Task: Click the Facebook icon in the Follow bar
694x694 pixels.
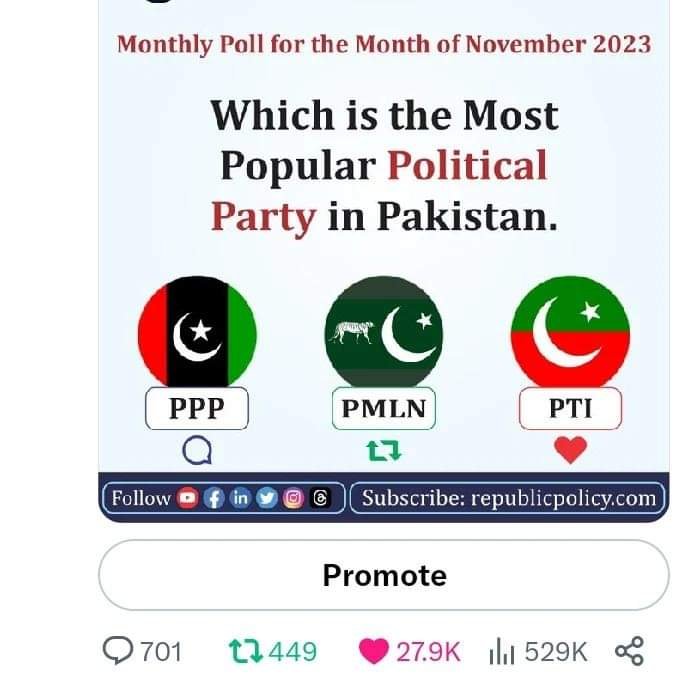Action: pyautogui.click(x=214, y=498)
